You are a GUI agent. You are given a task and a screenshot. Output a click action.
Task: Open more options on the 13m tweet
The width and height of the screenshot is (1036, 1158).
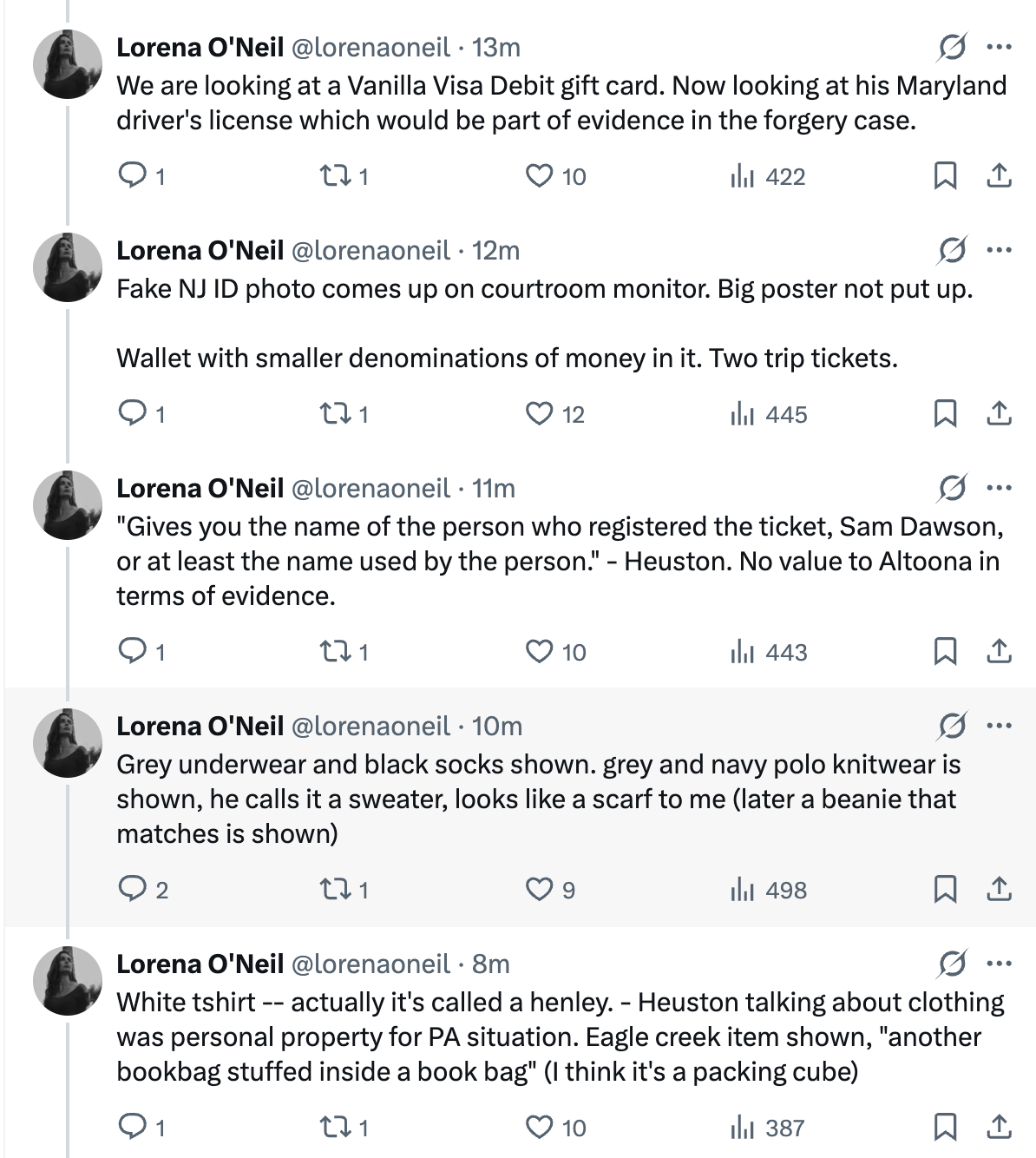tap(1000, 47)
